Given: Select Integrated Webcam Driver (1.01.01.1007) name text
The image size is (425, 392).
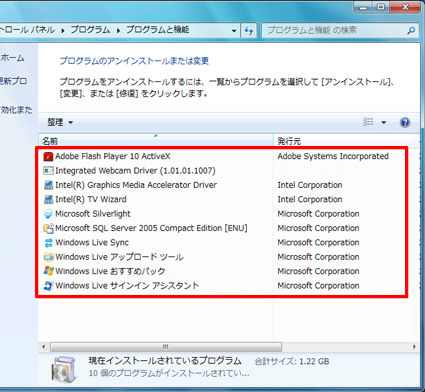Looking at the screenshot, I should click(x=135, y=171).
